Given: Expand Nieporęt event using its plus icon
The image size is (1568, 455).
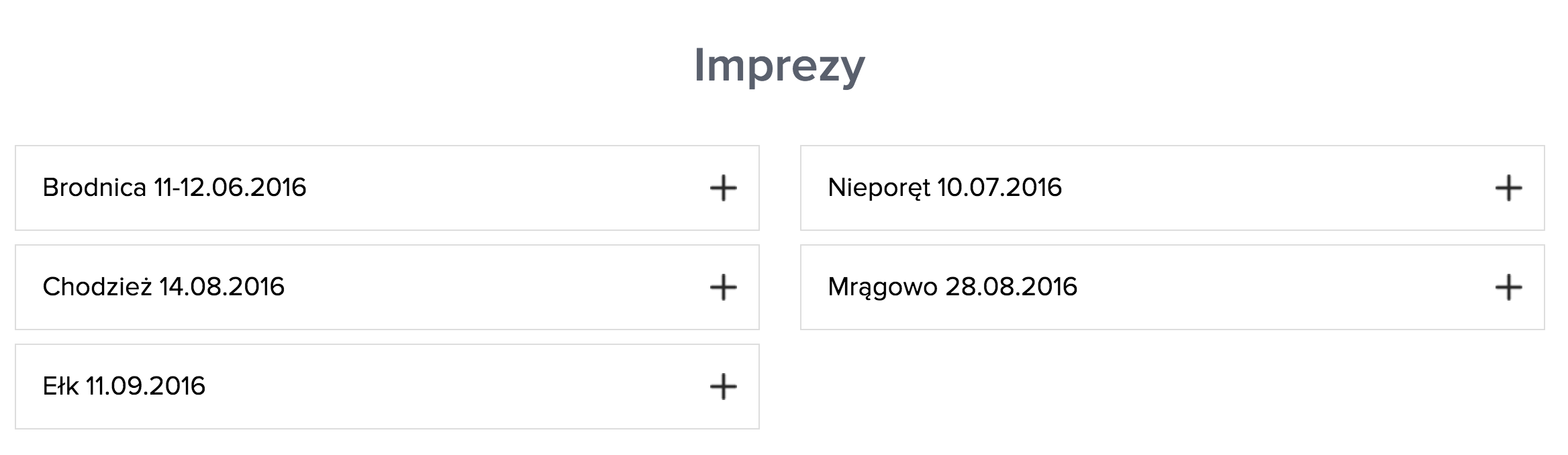Looking at the screenshot, I should coord(1508,188).
